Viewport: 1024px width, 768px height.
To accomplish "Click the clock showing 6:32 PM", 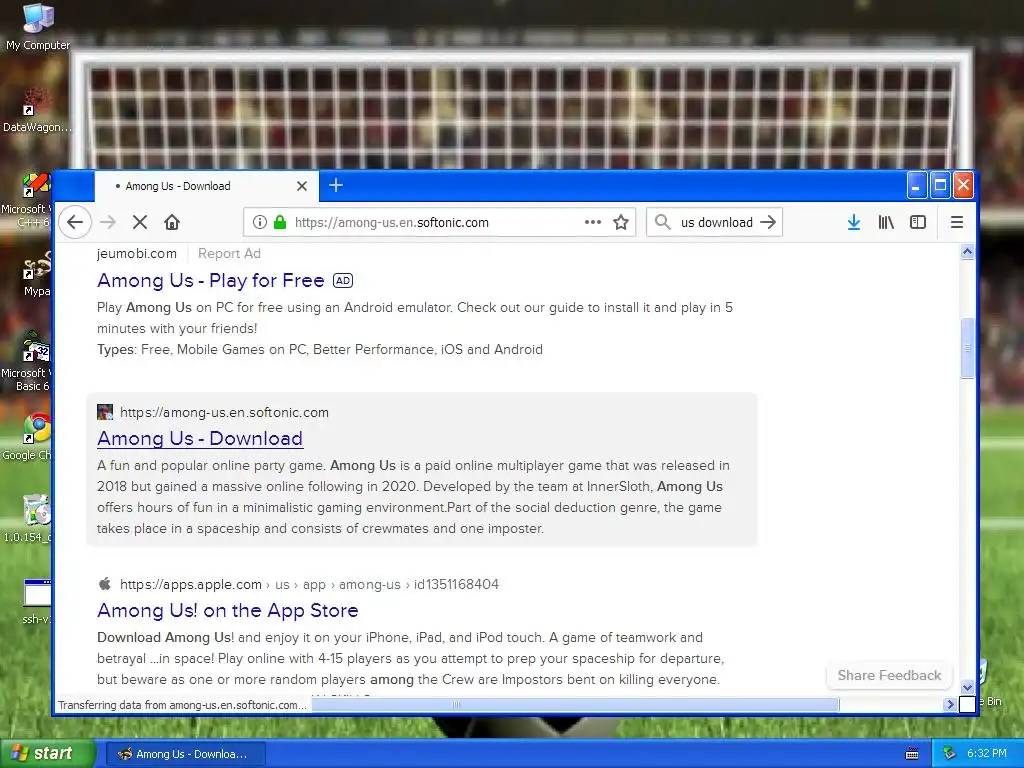I will (x=987, y=754).
